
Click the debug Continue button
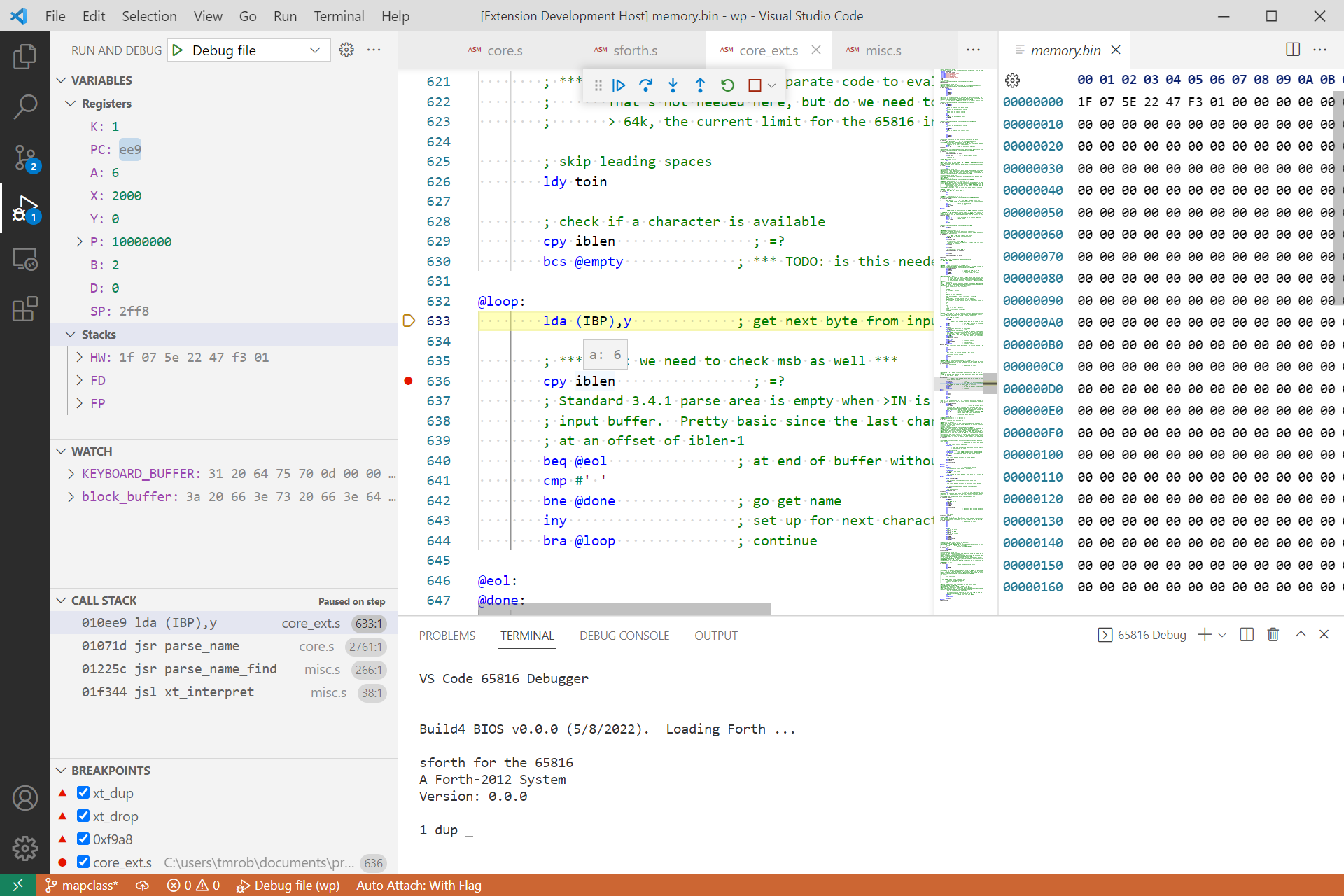pyautogui.click(x=619, y=85)
